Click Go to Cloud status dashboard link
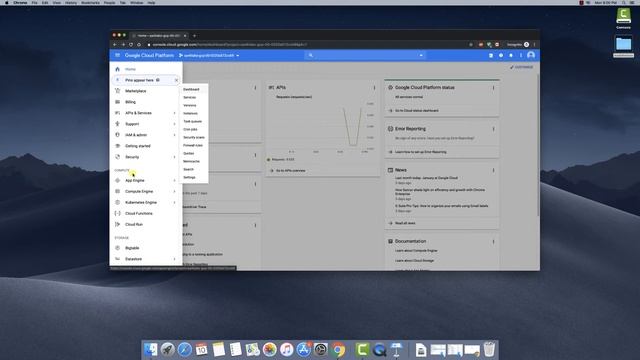This screenshot has width=640, height=360. [x=416, y=111]
